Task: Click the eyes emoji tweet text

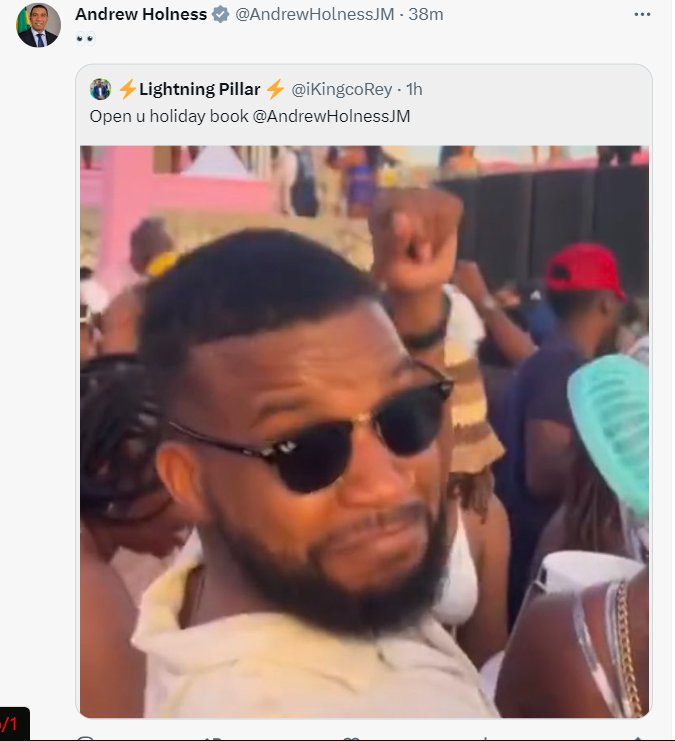Action: tap(86, 39)
